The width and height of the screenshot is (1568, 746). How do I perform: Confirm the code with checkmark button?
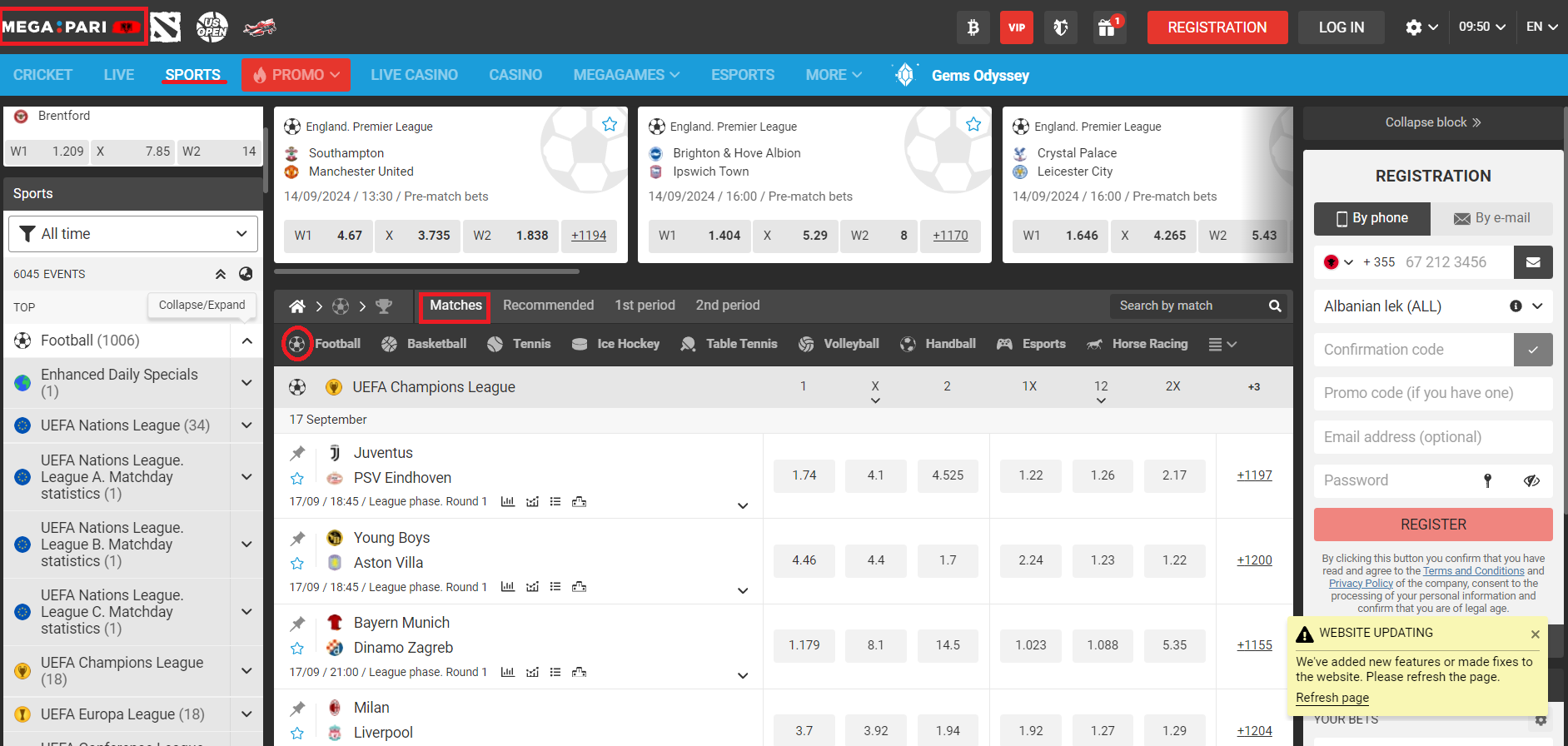pyautogui.click(x=1533, y=350)
